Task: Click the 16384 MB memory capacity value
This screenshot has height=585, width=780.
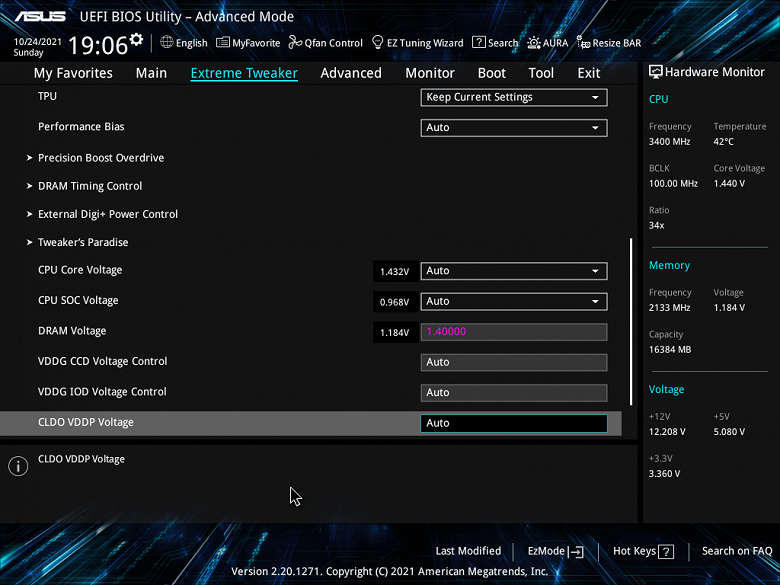Action: (x=670, y=350)
